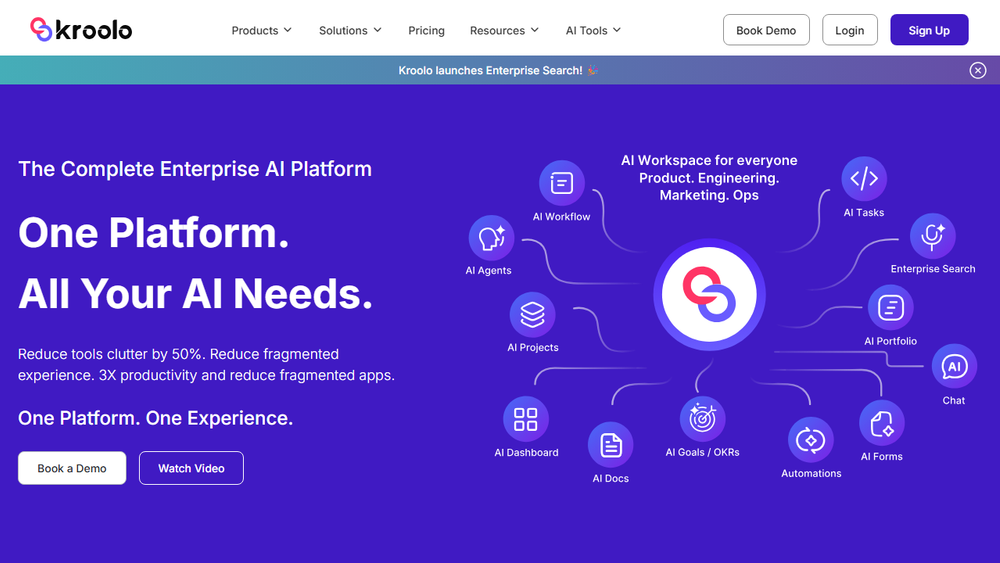Click the Book a Demo hero button
Image resolution: width=1000 pixels, height=563 pixels.
click(x=72, y=468)
